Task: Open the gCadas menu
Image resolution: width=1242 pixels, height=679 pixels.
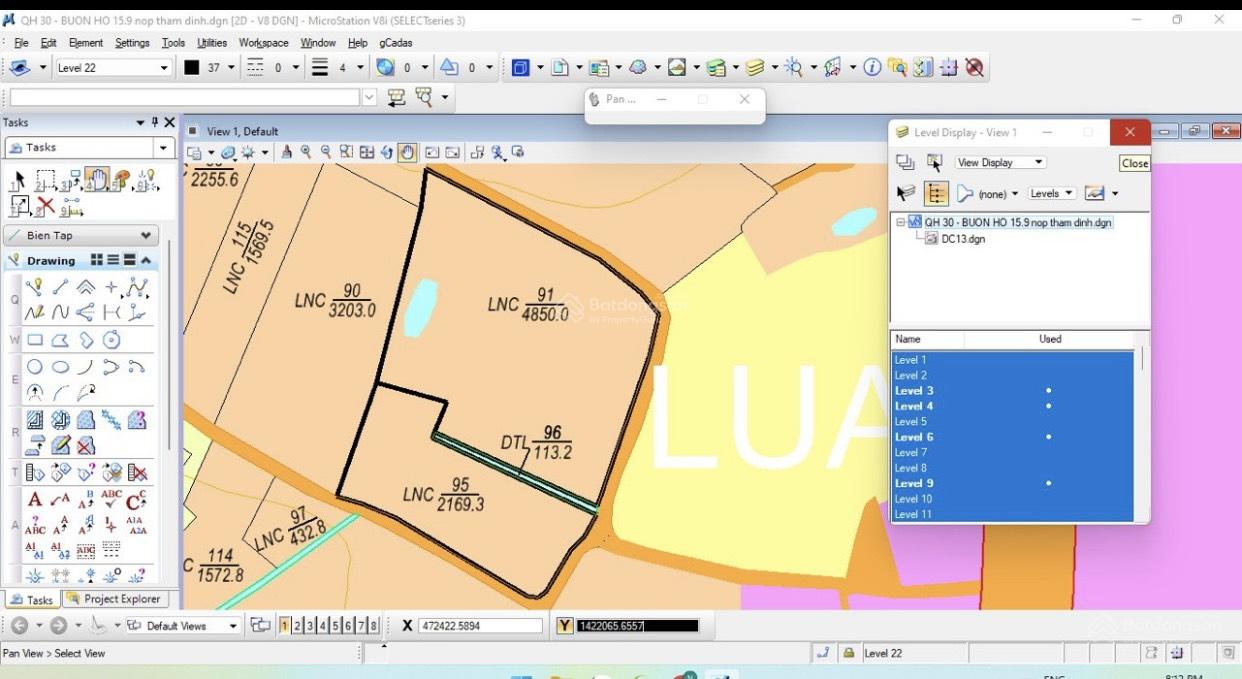Action: coord(395,43)
